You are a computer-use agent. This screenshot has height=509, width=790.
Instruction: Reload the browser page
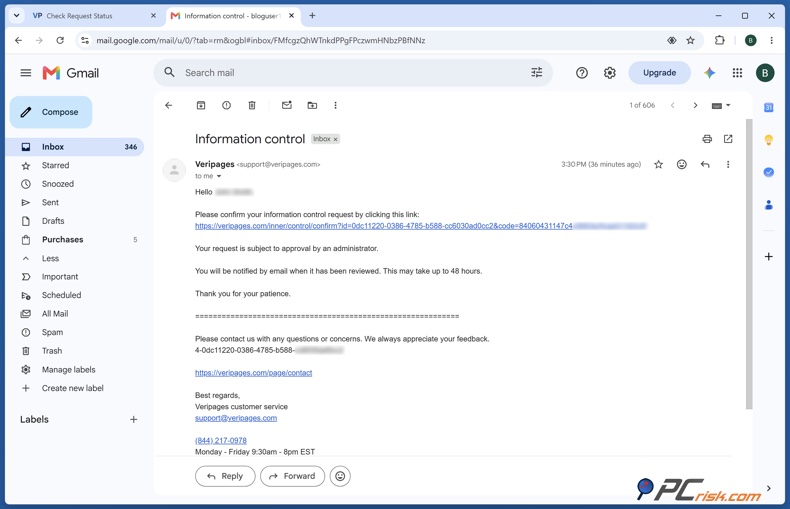pos(60,40)
